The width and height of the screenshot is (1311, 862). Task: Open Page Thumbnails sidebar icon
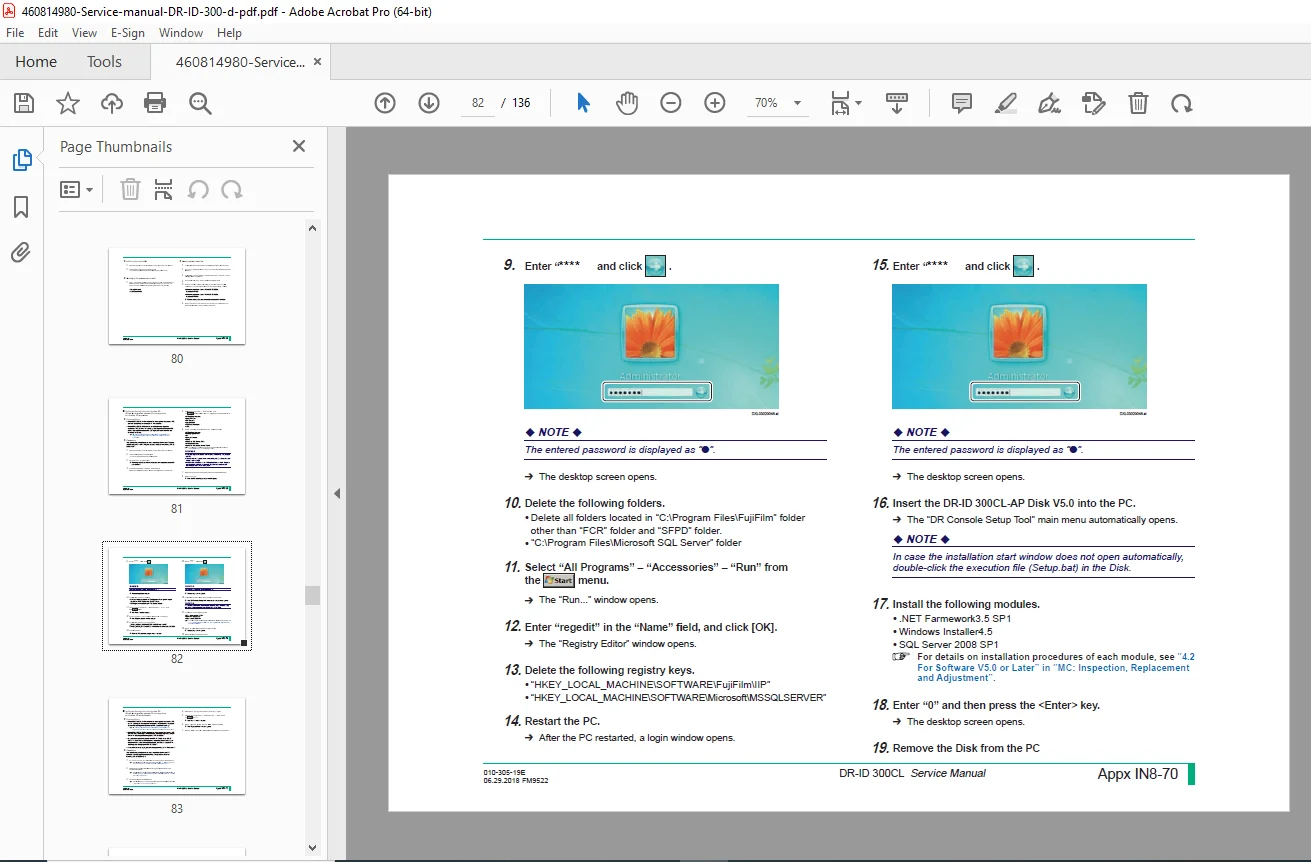point(21,160)
